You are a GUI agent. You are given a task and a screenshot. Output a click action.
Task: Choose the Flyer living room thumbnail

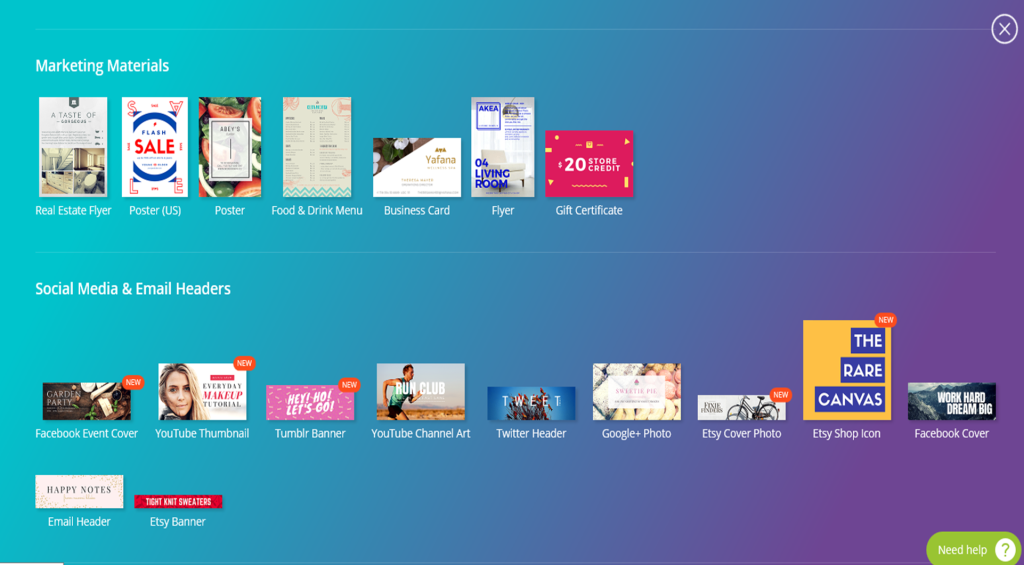[503, 147]
